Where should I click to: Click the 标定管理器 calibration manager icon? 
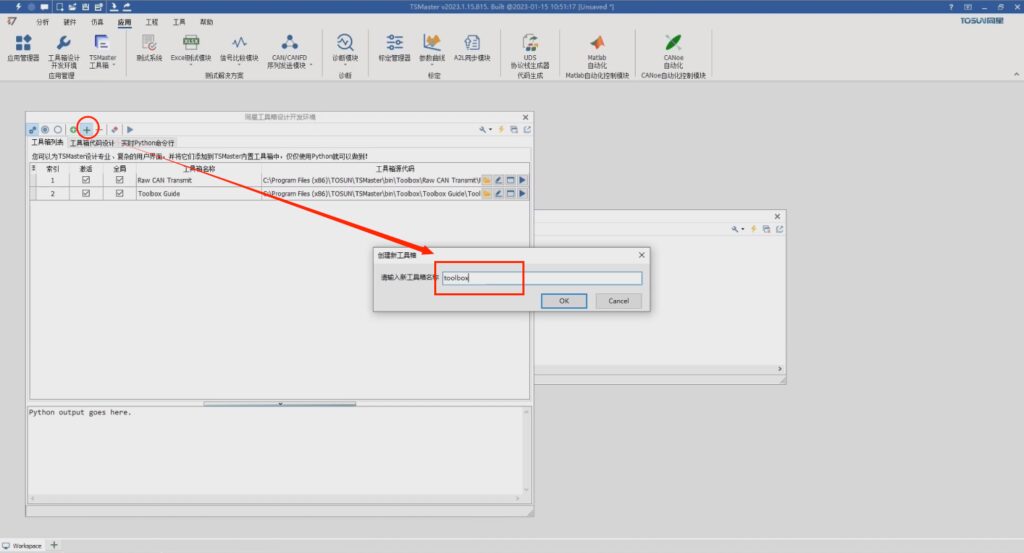pyautogui.click(x=394, y=48)
